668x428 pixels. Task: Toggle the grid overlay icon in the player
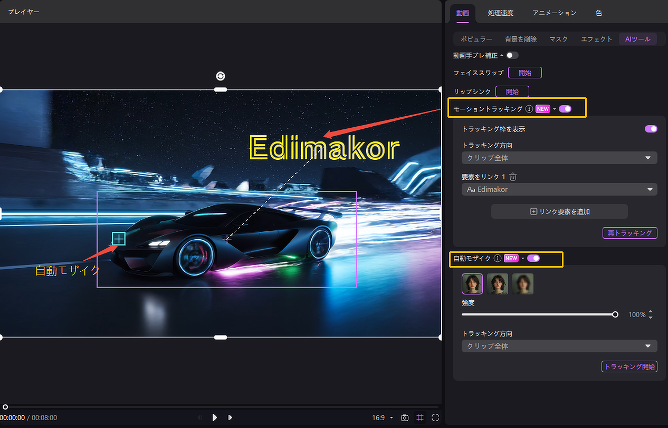pyautogui.click(x=420, y=417)
